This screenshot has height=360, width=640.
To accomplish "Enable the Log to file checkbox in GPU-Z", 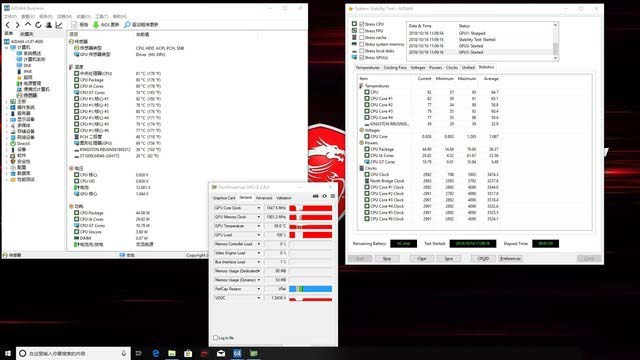I will pyautogui.click(x=216, y=338).
